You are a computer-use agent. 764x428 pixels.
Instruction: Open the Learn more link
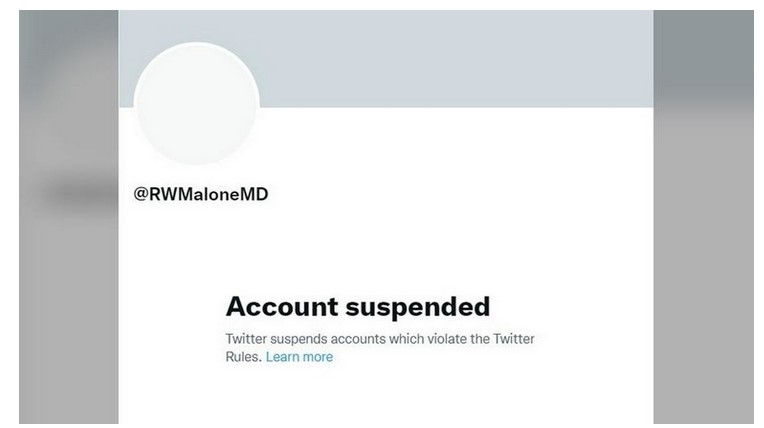299,357
